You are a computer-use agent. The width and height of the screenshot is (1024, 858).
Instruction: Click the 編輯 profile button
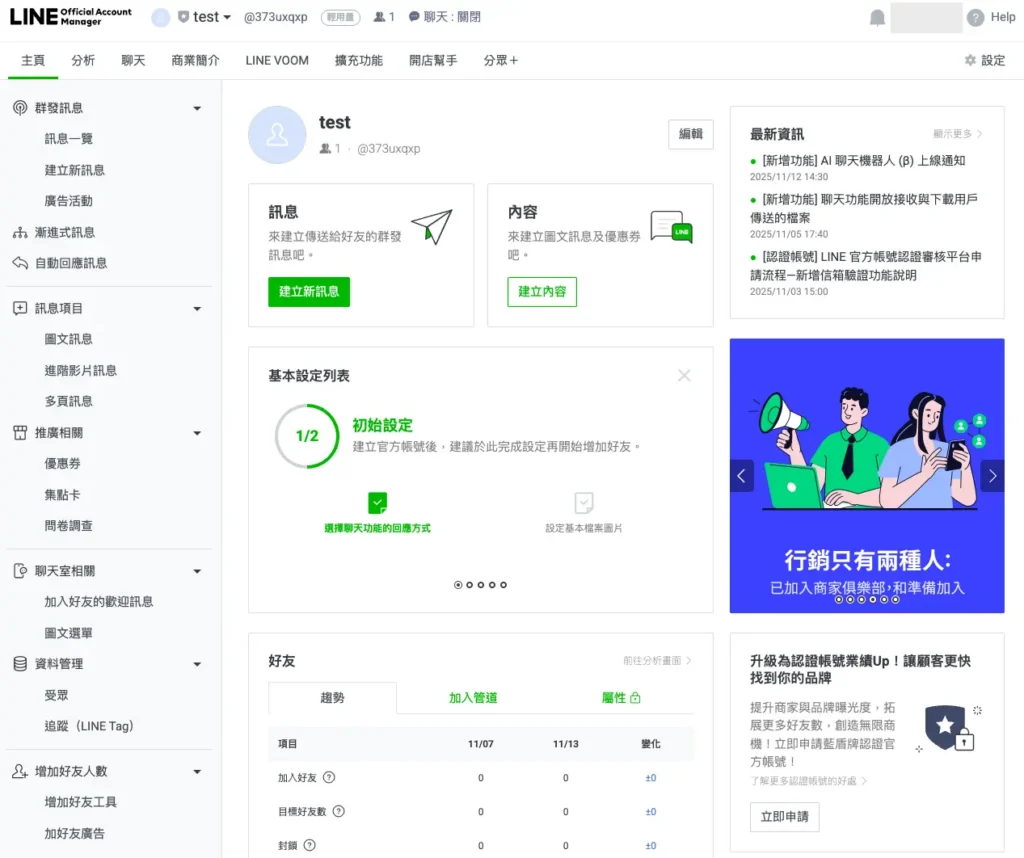pos(691,134)
